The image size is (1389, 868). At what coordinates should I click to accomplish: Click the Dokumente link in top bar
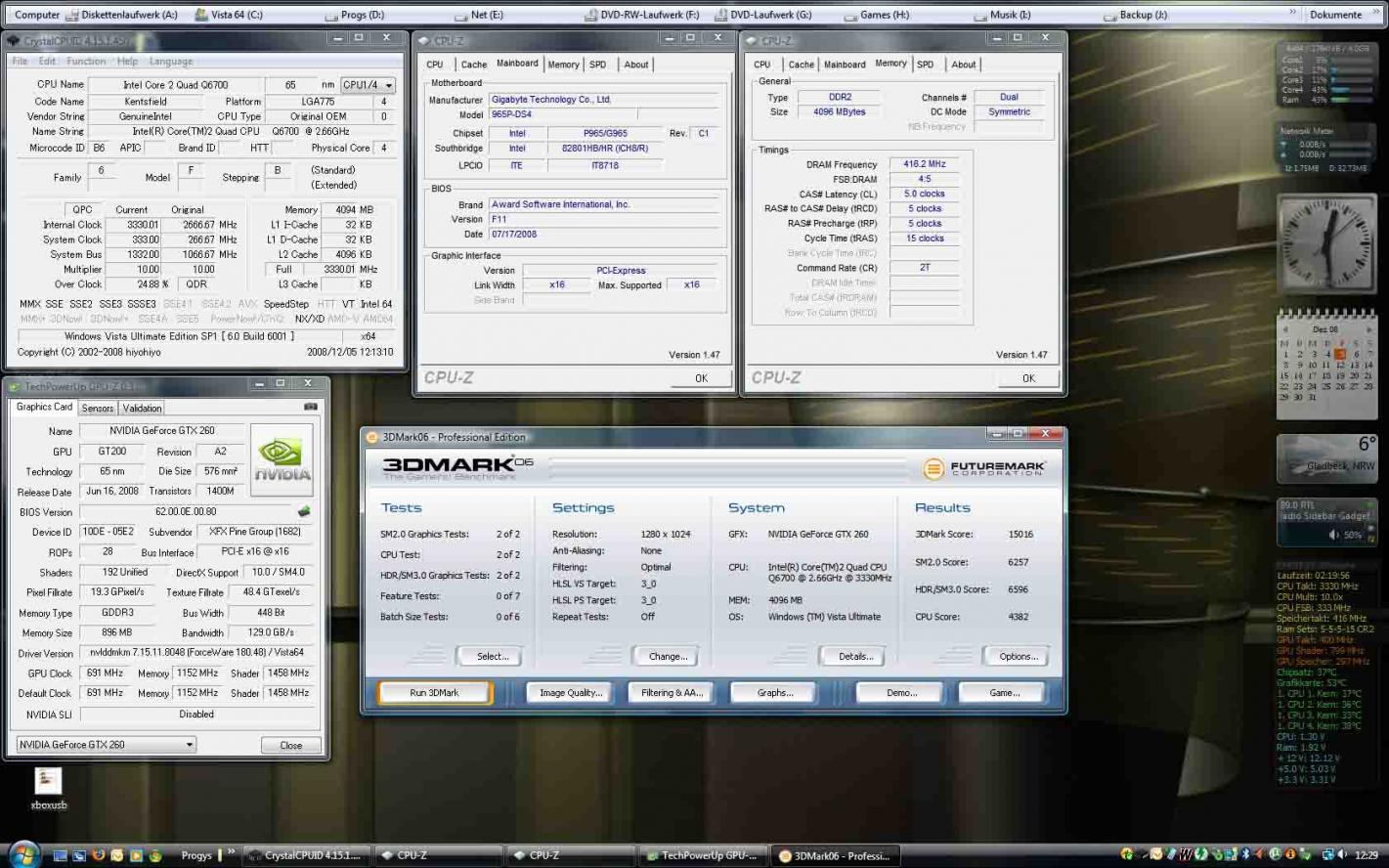(x=1335, y=15)
